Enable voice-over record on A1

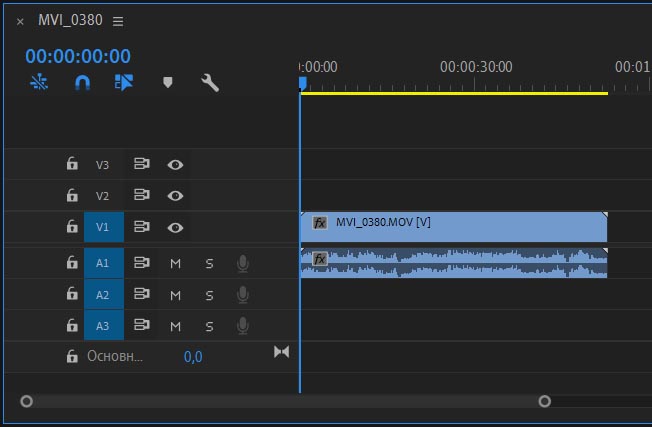pos(243,264)
